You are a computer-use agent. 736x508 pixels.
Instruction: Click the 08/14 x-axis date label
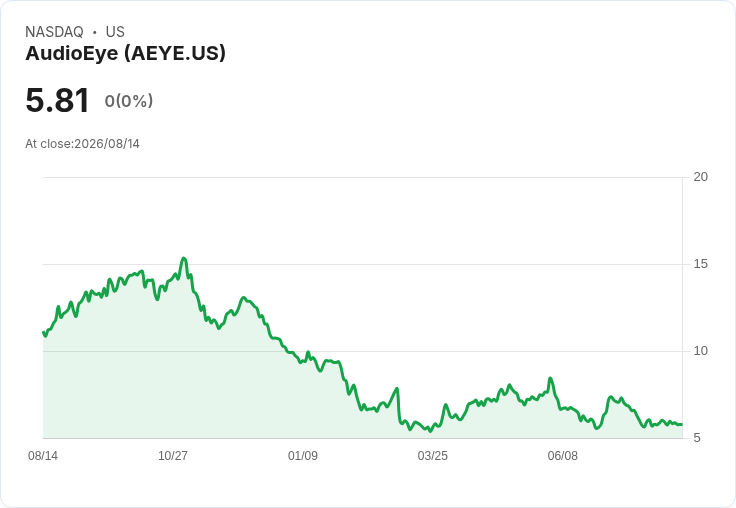coord(43,455)
